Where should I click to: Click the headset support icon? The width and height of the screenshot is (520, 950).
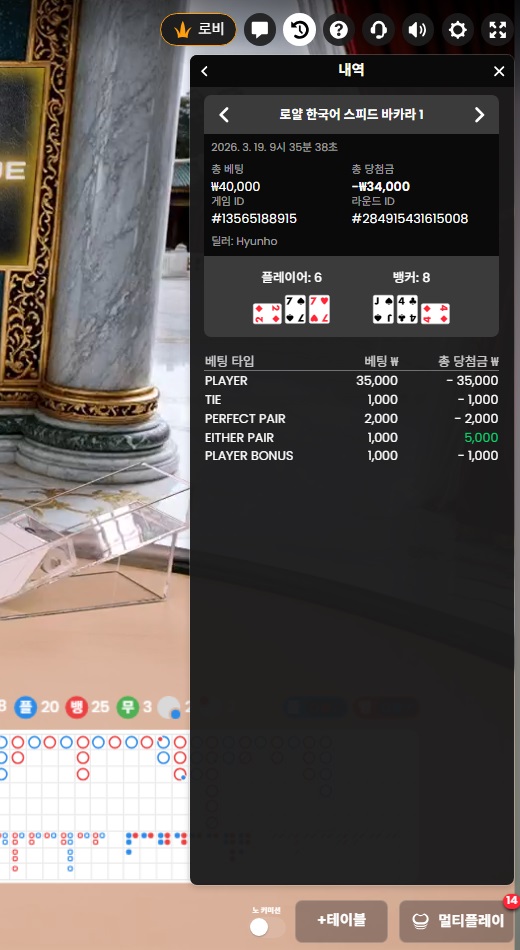[x=378, y=29]
